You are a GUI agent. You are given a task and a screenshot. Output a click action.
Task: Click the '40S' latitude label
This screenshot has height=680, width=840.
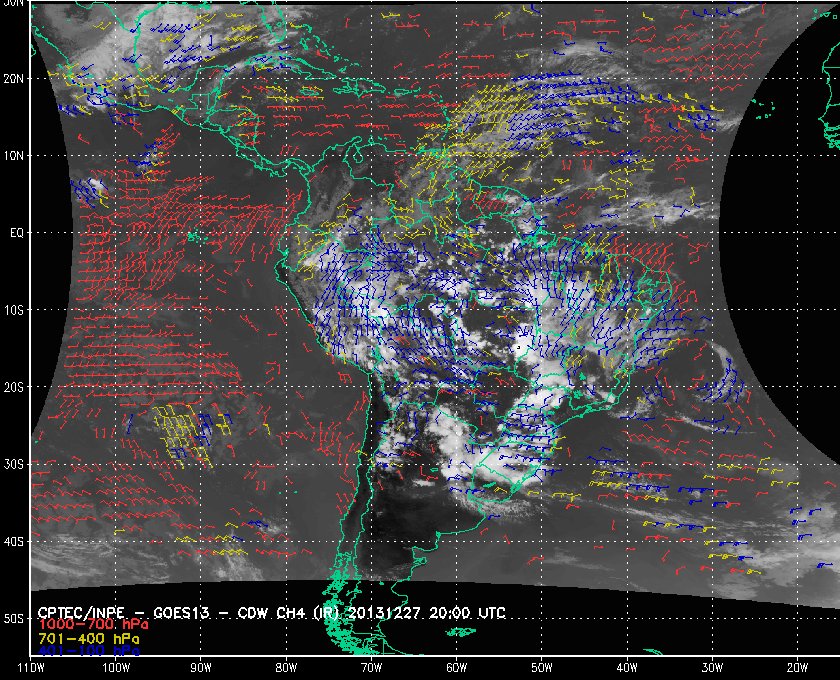(13, 541)
